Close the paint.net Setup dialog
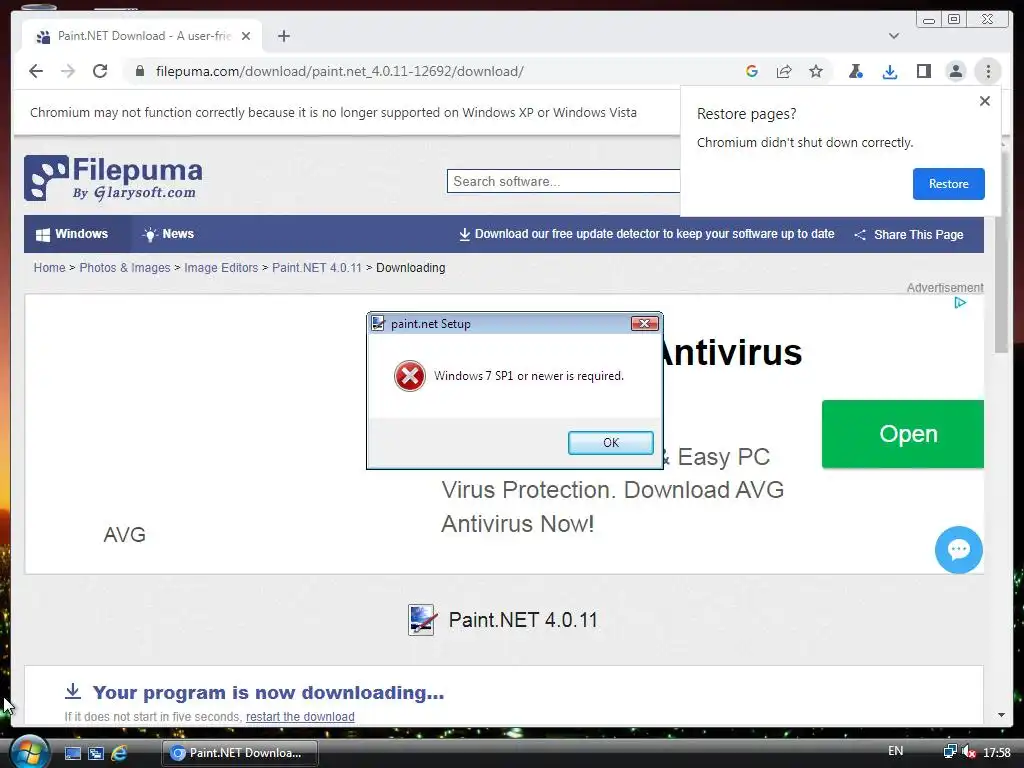The height and width of the screenshot is (768, 1024). (x=645, y=323)
